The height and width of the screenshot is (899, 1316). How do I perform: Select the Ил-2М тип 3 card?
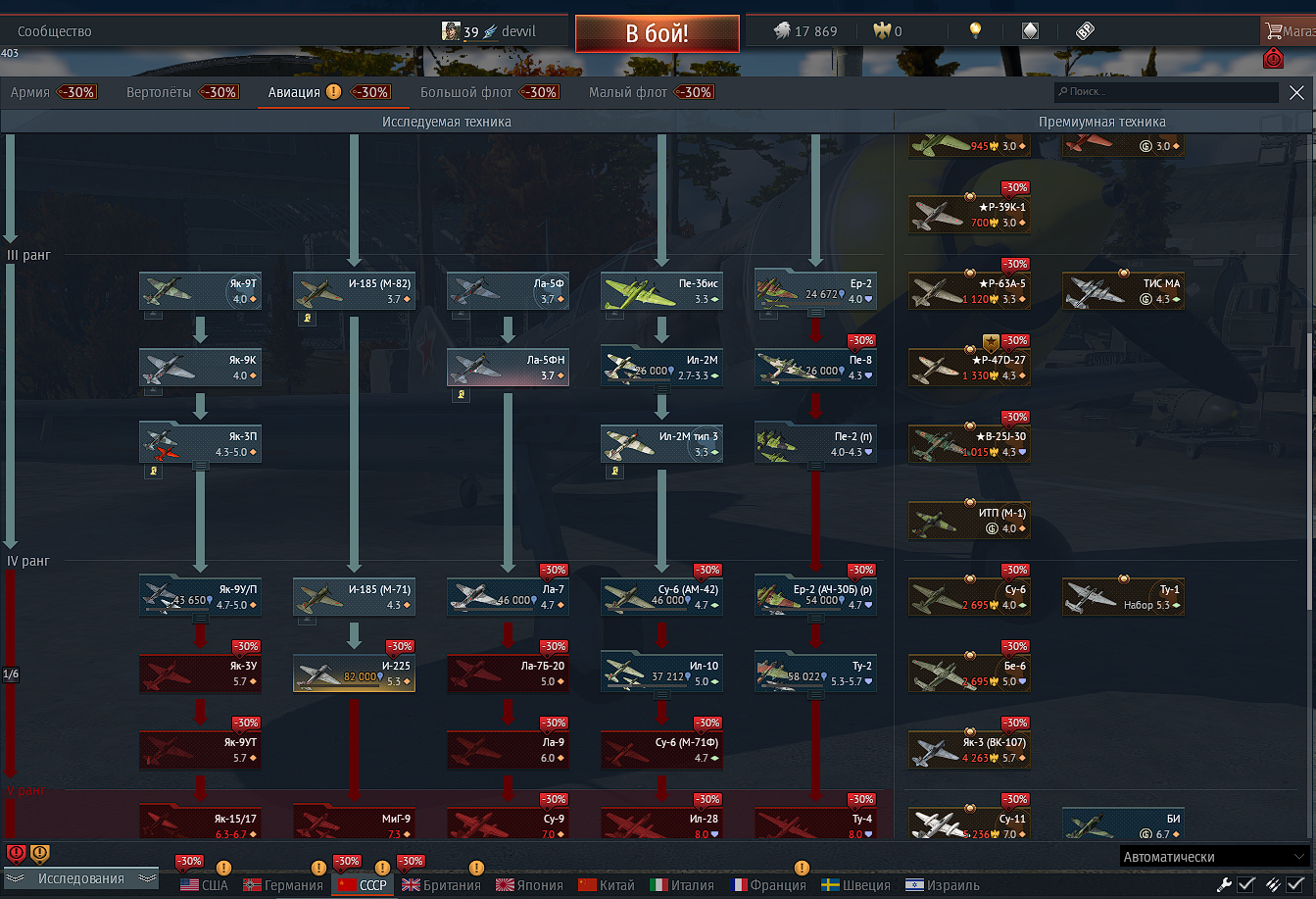click(662, 443)
